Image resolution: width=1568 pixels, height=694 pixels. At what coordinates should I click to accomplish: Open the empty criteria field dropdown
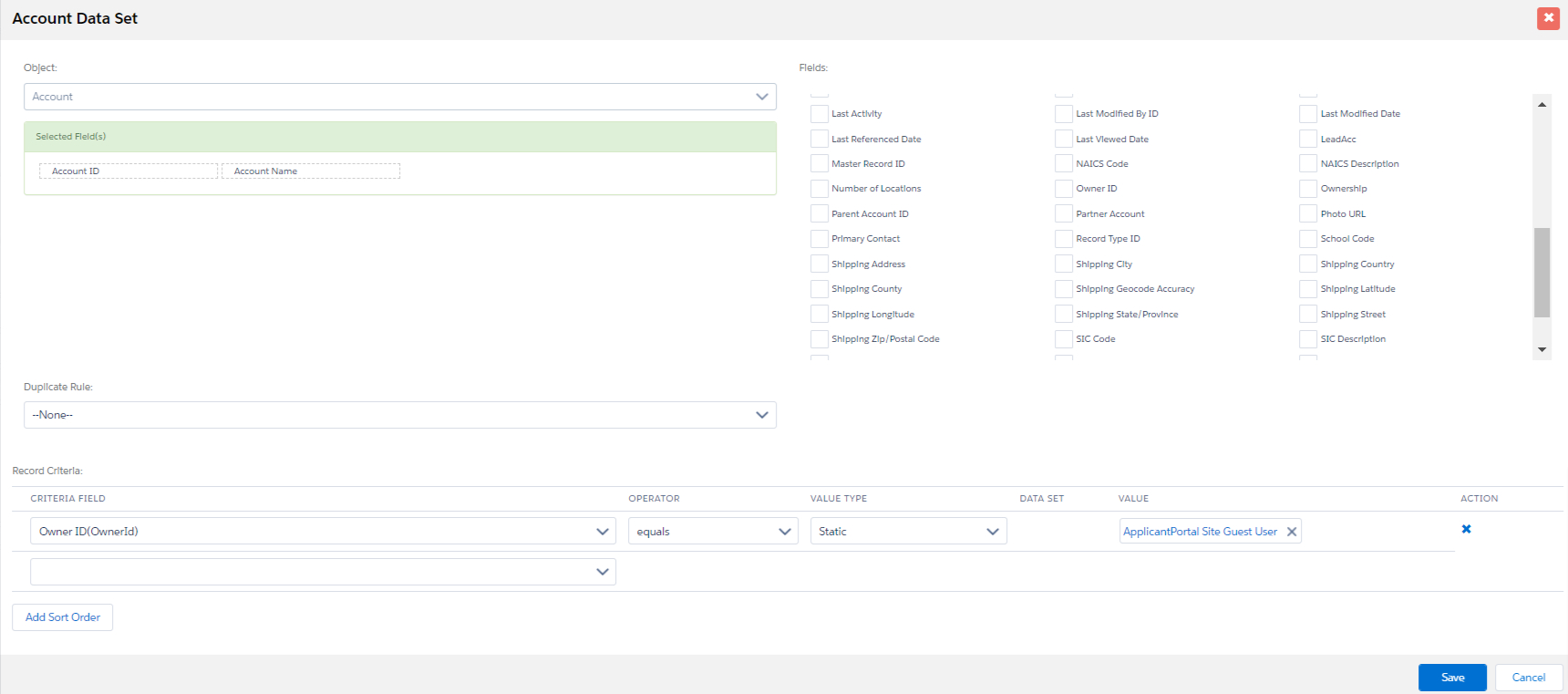(x=323, y=572)
